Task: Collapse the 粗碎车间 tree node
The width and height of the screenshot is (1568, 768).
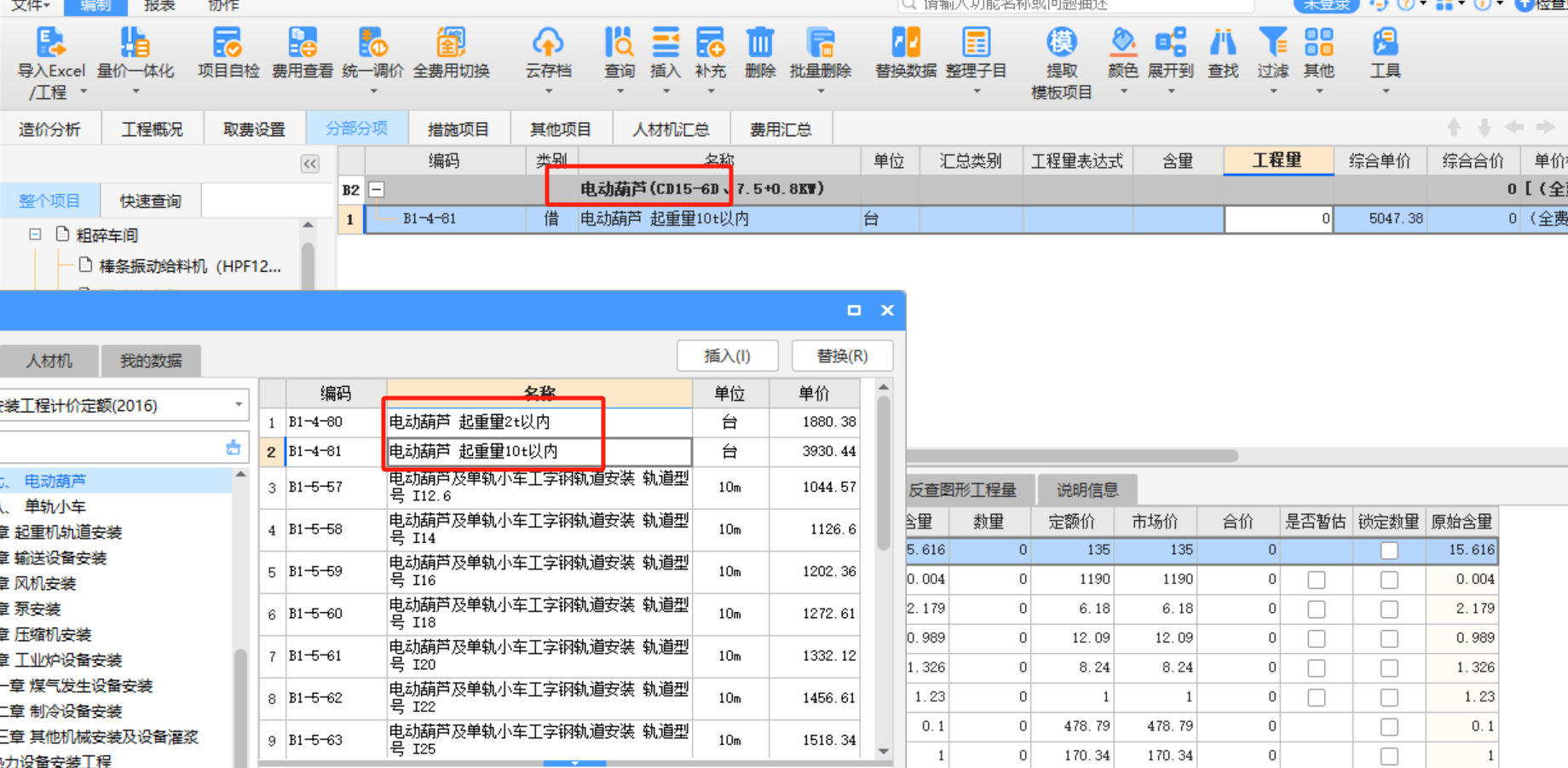Action: click(x=35, y=234)
